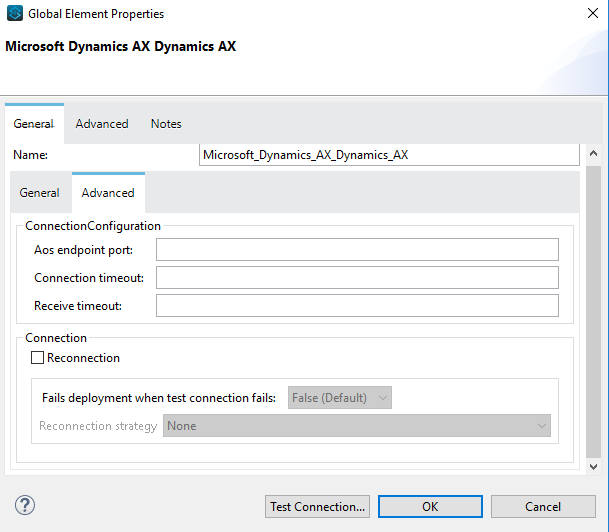Select the inner Advanced tab below Name
Image resolution: width=609 pixels, height=532 pixels.
[108, 193]
